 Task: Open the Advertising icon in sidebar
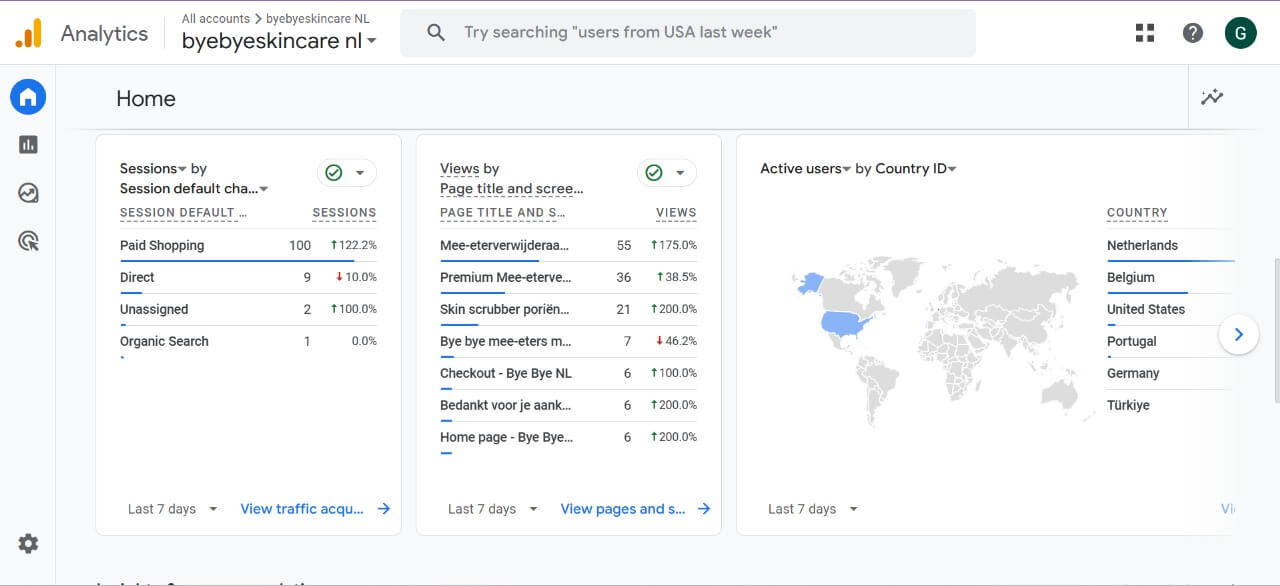[x=28, y=241]
